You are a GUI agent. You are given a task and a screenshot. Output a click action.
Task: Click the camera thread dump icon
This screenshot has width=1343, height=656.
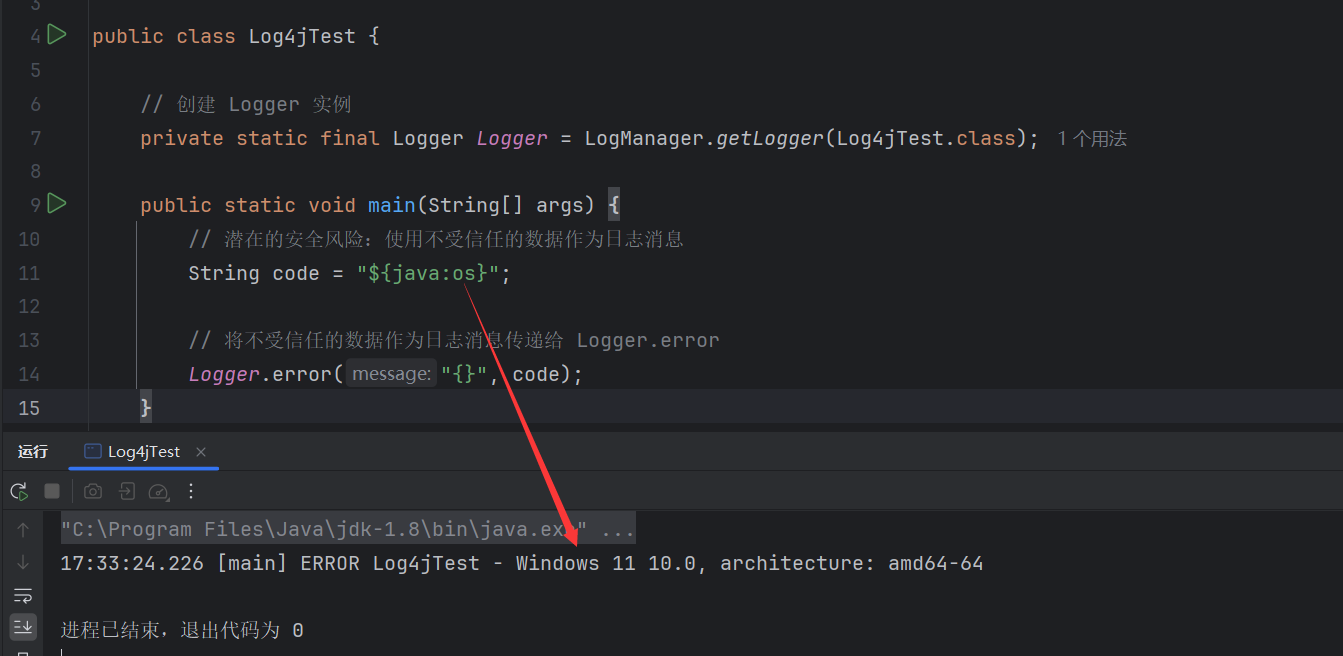(93, 491)
